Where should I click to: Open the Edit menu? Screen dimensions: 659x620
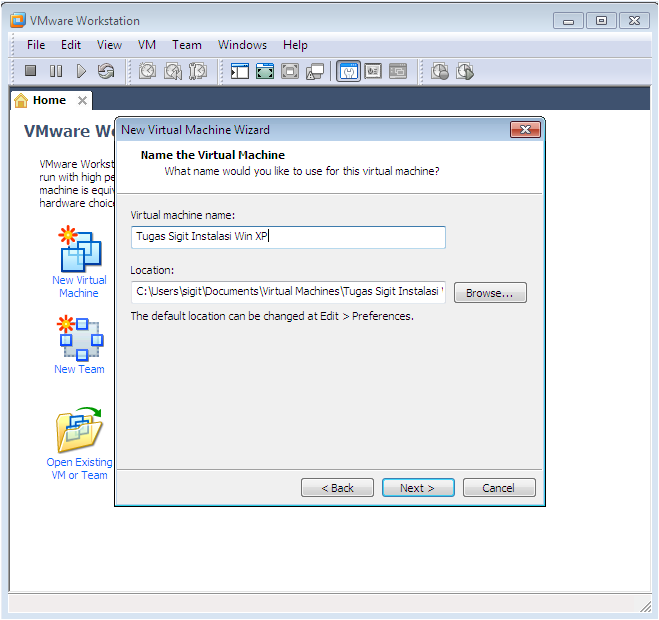(71, 45)
